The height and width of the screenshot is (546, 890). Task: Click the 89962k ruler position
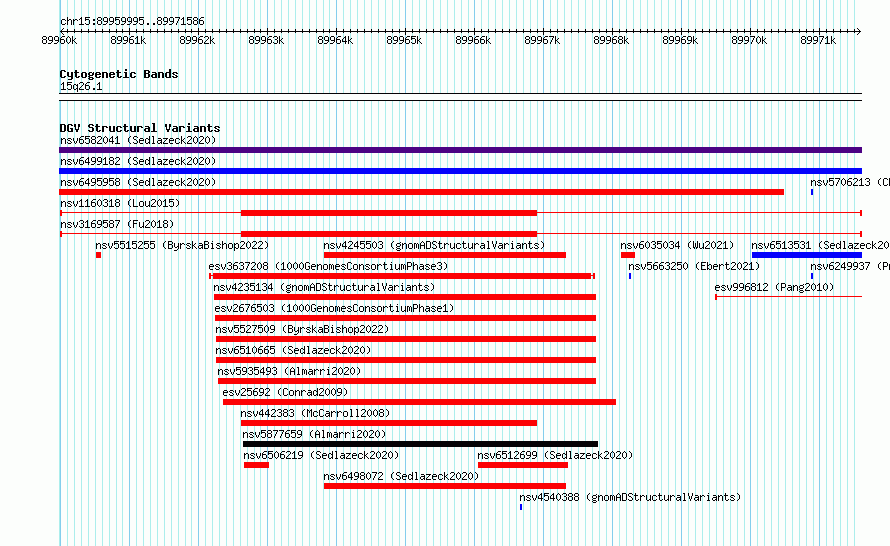[x=197, y=40]
